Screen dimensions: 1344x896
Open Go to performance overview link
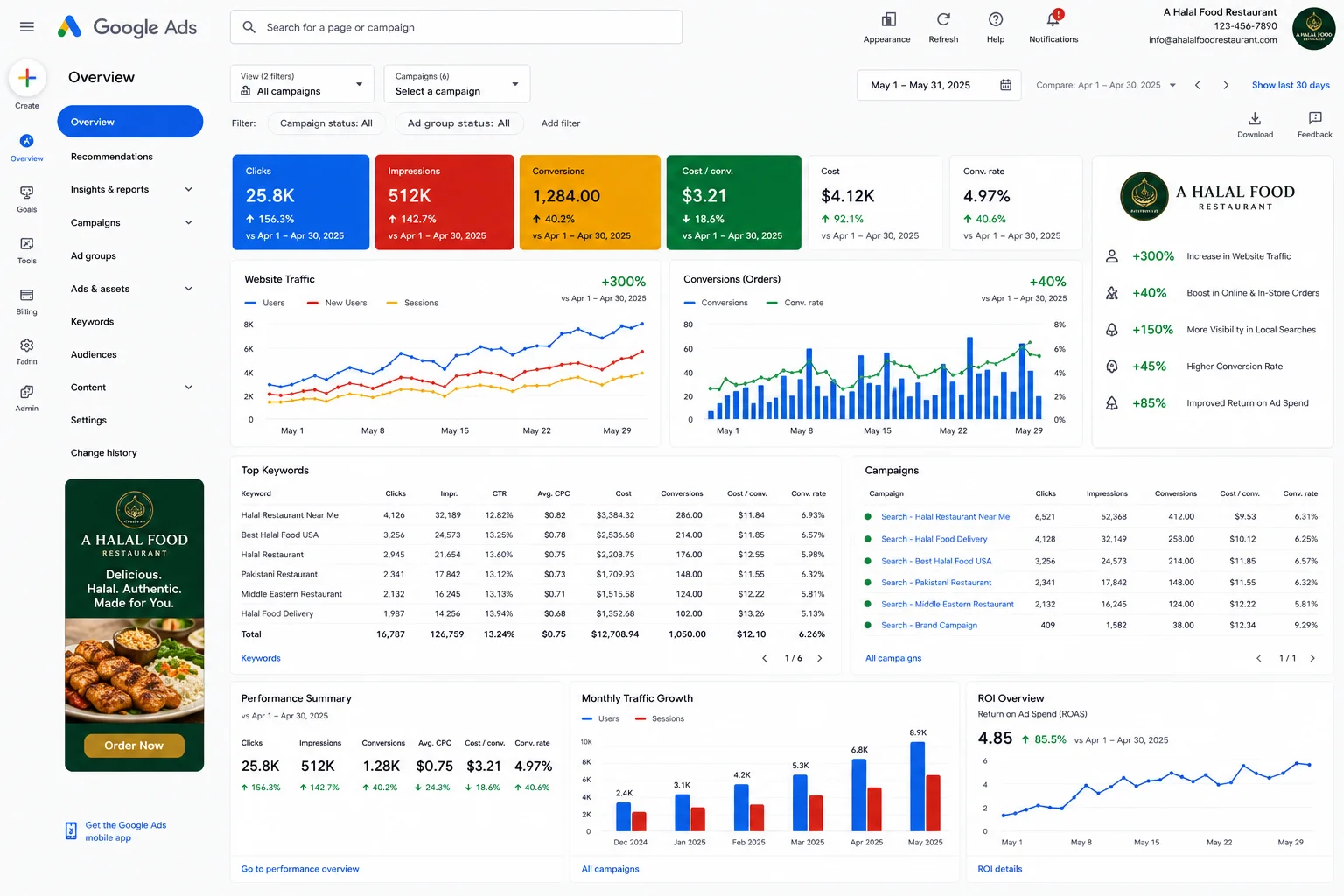click(x=300, y=869)
